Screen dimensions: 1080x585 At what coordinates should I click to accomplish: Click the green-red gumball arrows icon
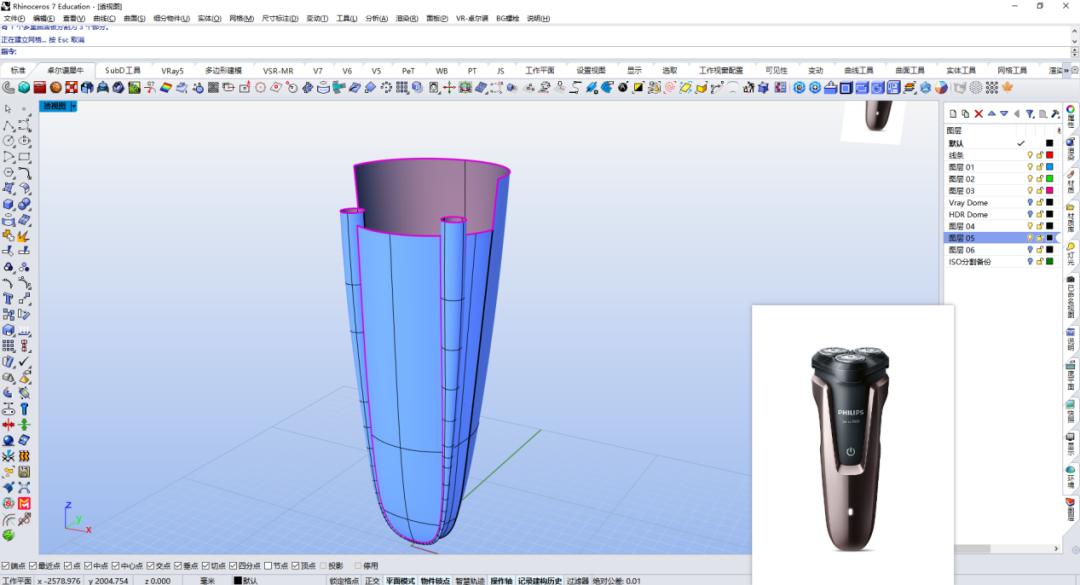click(x=449, y=88)
